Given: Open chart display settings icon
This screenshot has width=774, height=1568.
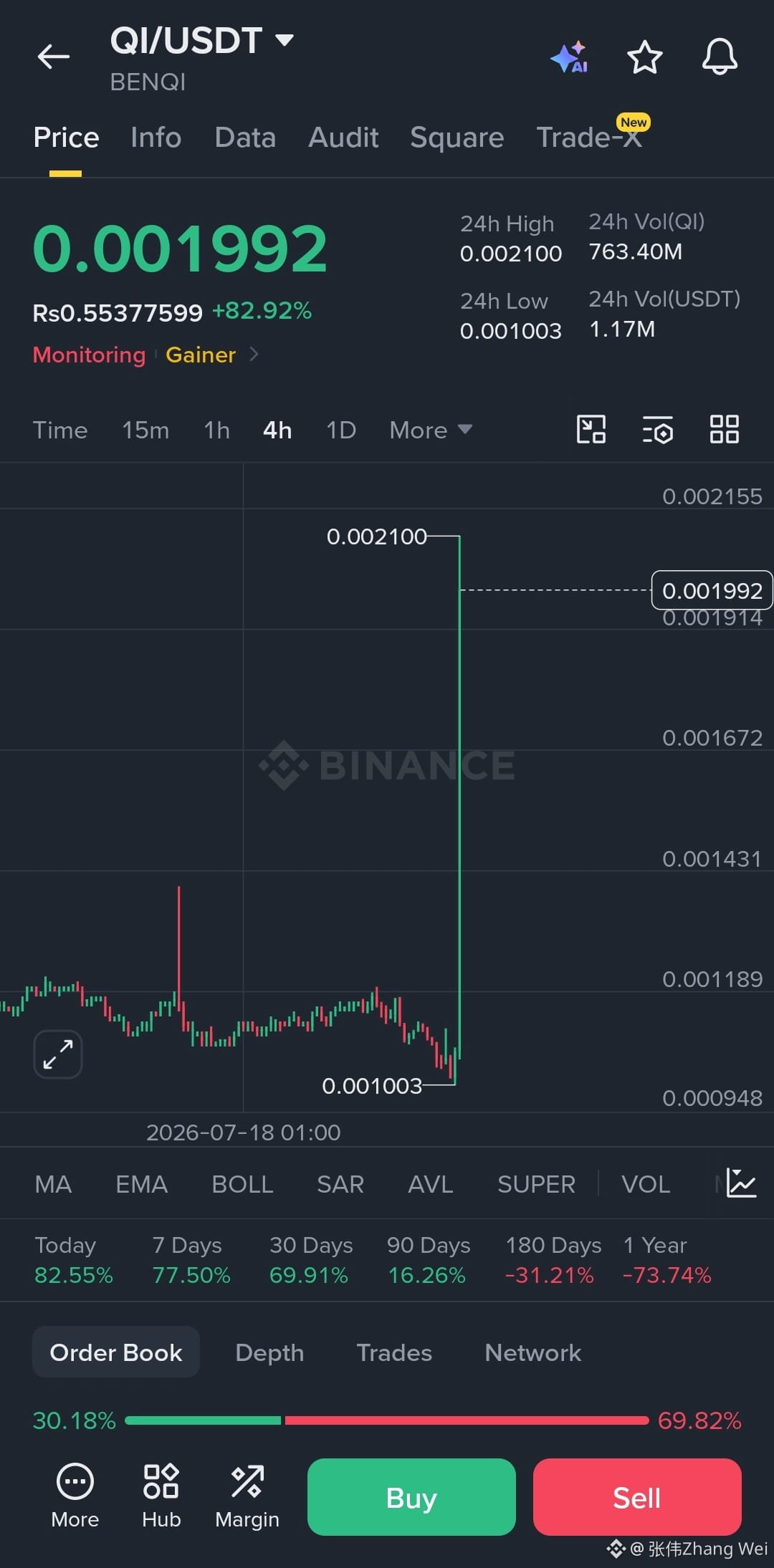Looking at the screenshot, I should (658, 430).
